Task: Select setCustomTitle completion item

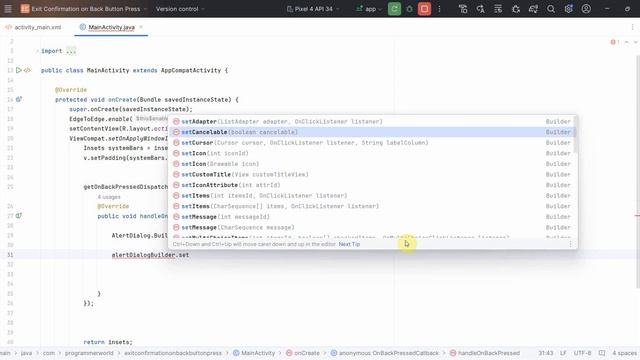Action: coord(371,174)
